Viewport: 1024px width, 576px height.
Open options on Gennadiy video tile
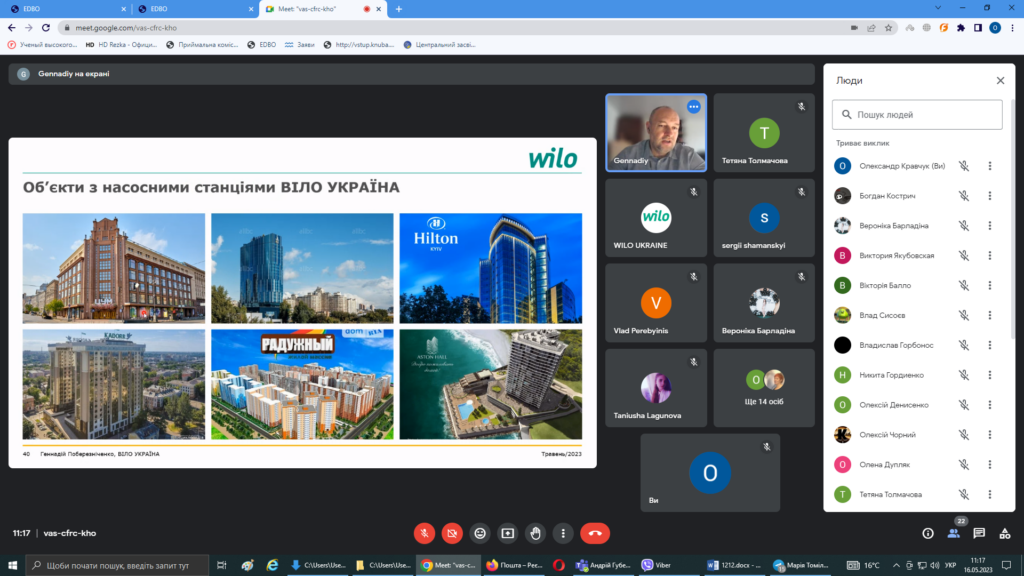coord(694,106)
